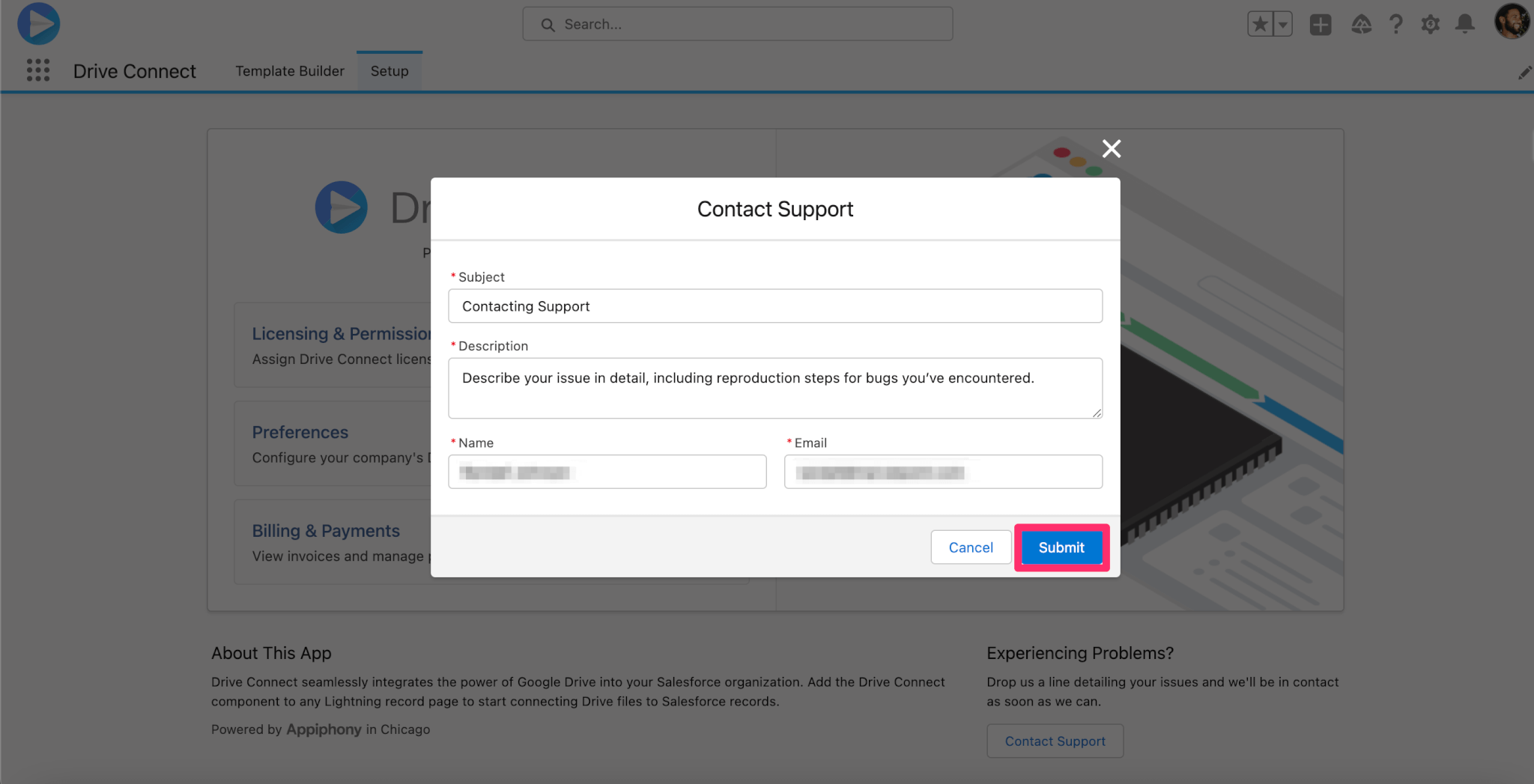Expand the favorites list dropdown arrow

(x=1283, y=24)
